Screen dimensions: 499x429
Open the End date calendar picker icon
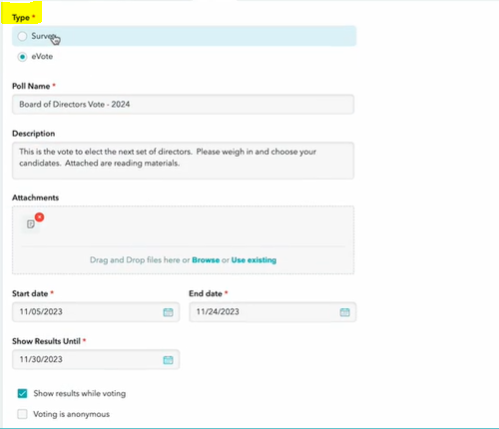pos(345,312)
